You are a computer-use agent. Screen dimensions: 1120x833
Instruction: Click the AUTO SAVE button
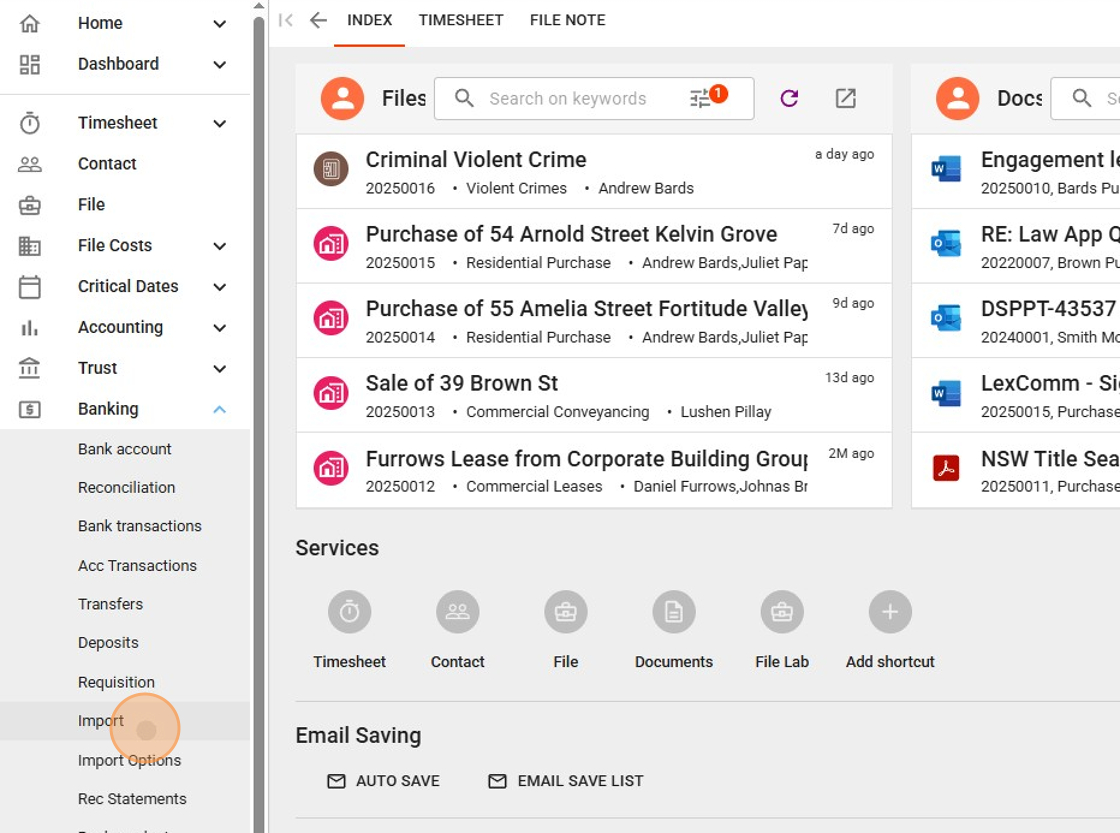coord(384,781)
